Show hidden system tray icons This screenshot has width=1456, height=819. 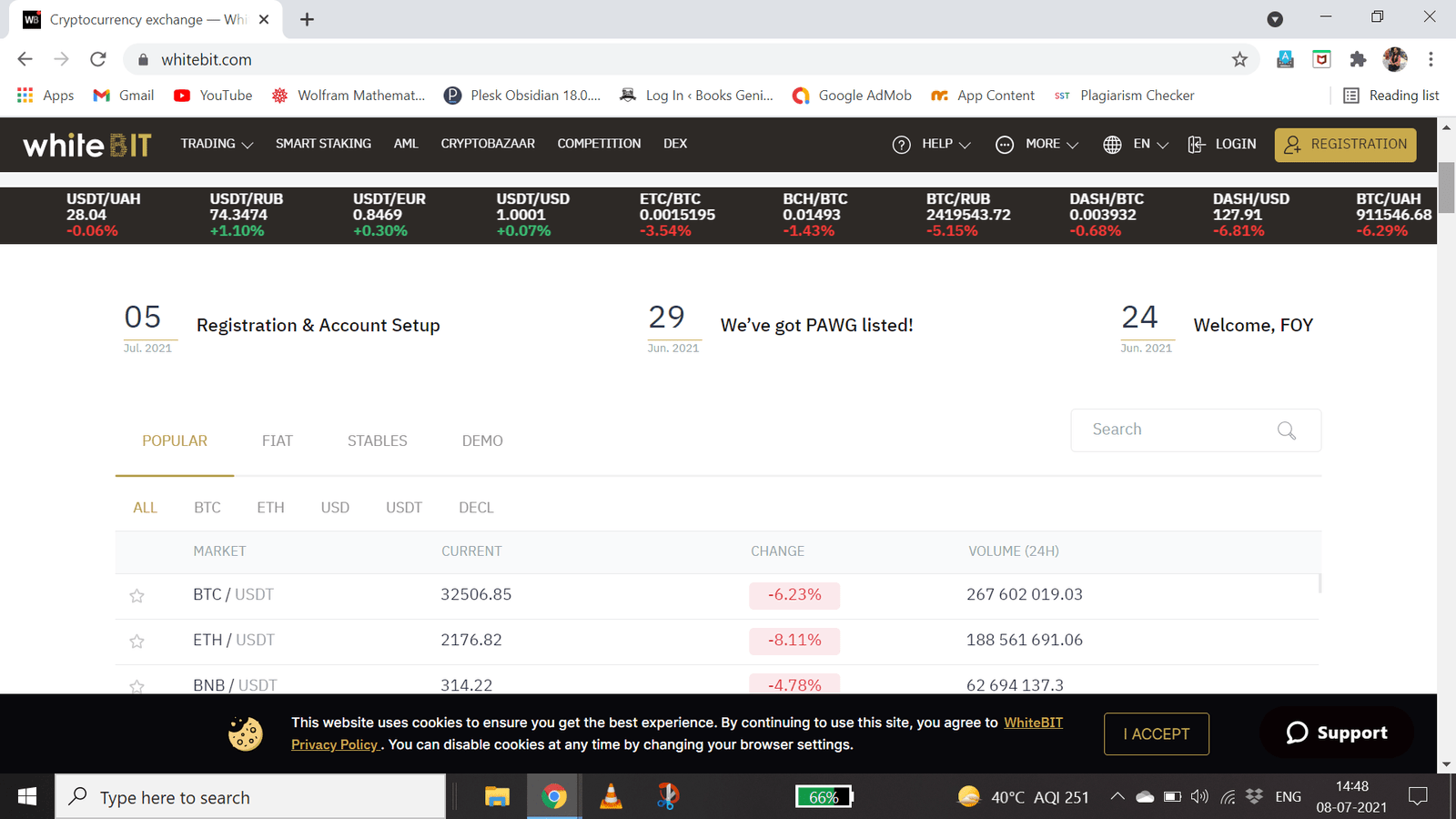click(1117, 797)
